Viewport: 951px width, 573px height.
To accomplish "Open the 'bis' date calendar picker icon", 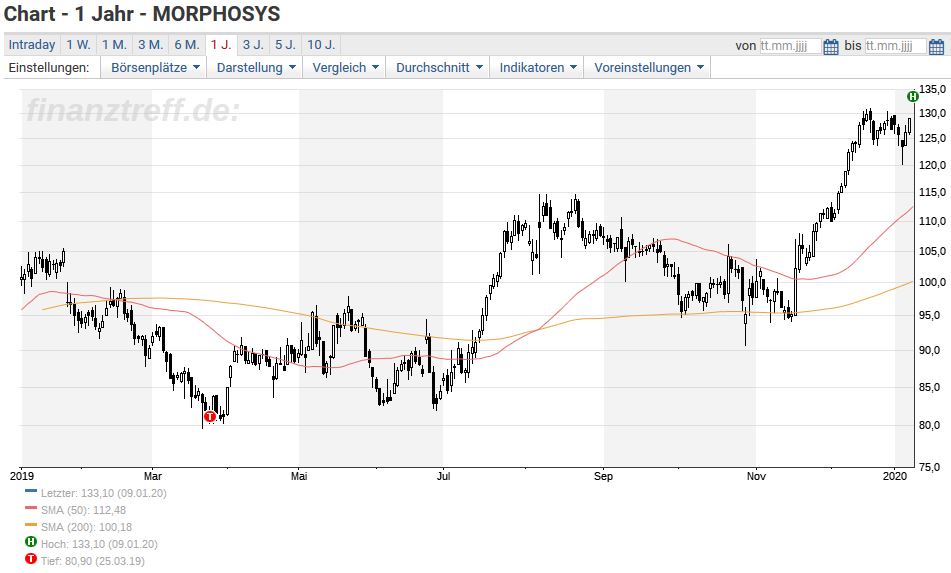I will point(936,46).
